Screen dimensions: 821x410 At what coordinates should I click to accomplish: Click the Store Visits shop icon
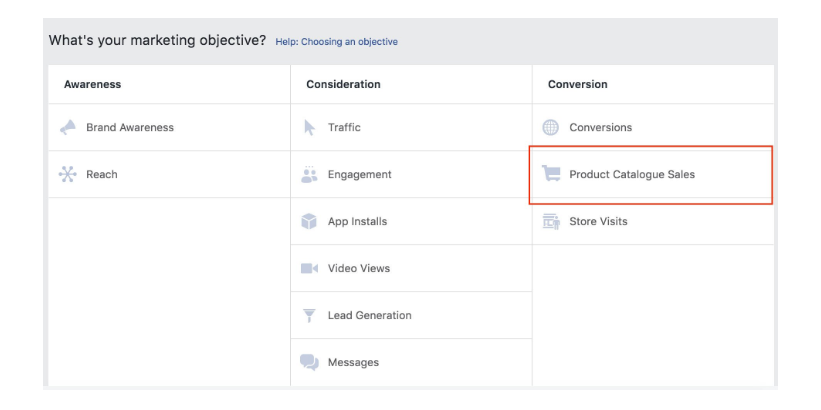coord(551,221)
